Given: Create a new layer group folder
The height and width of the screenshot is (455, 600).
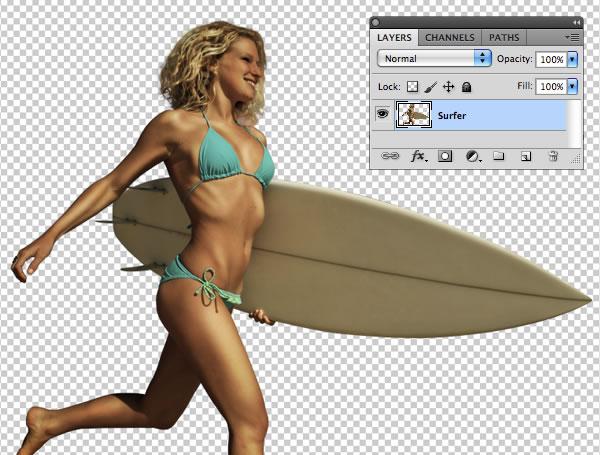Looking at the screenshot, I should click(498, 156).
